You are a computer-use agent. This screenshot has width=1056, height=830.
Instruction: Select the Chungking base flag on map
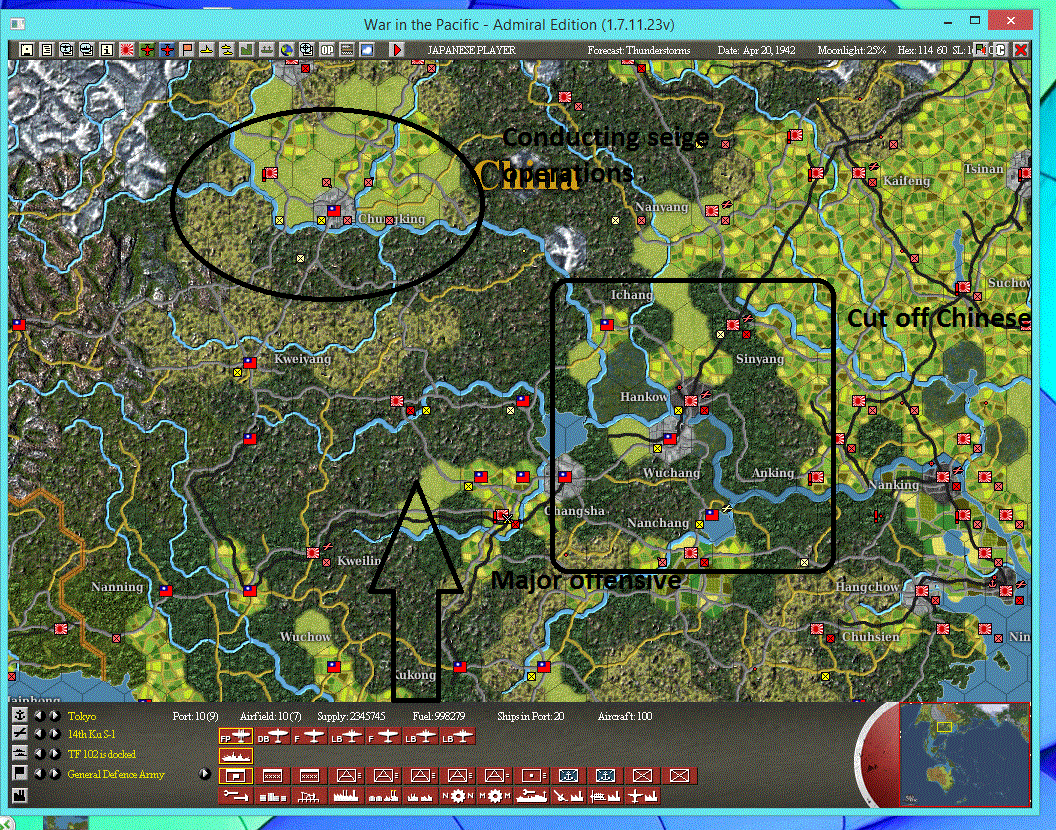(x=334, y=210)
